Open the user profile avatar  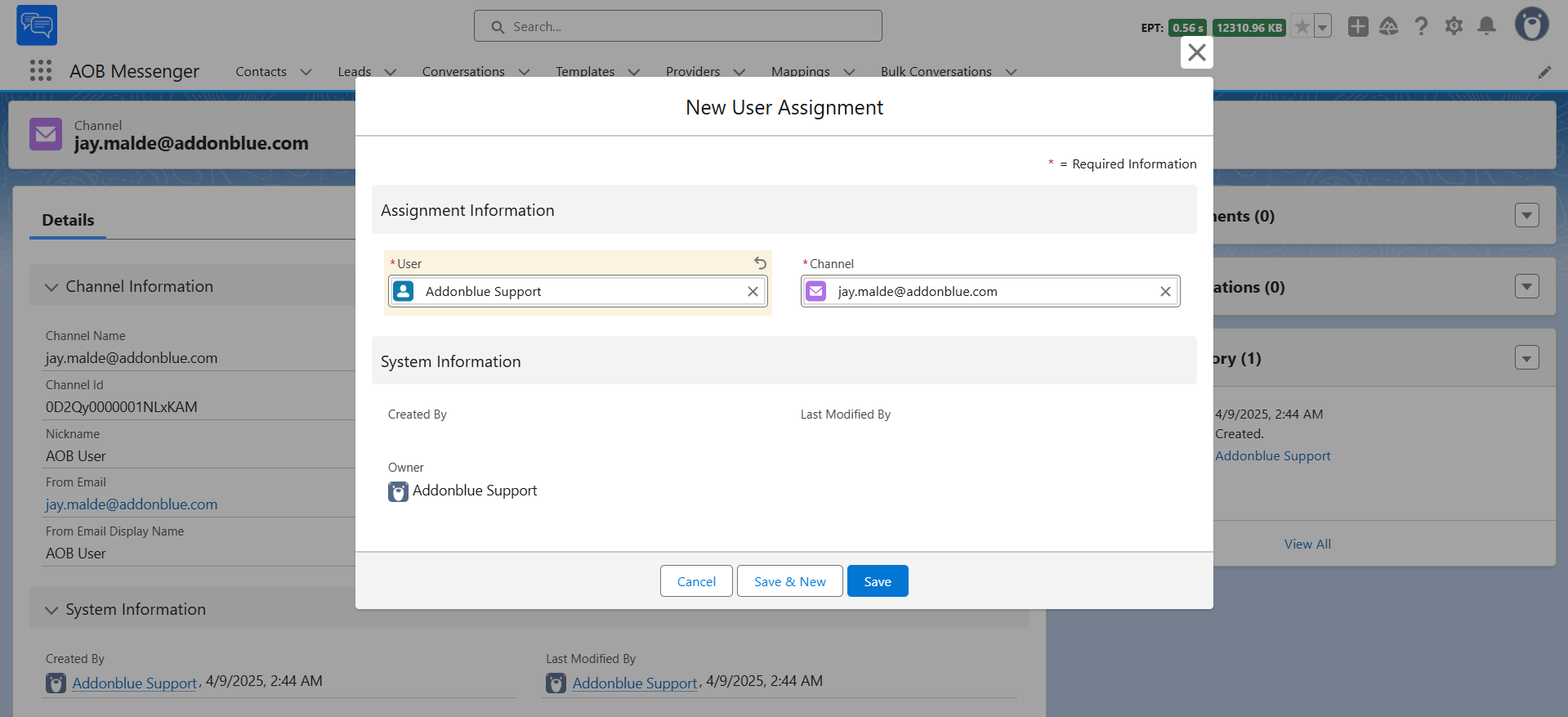point(1532,25)
